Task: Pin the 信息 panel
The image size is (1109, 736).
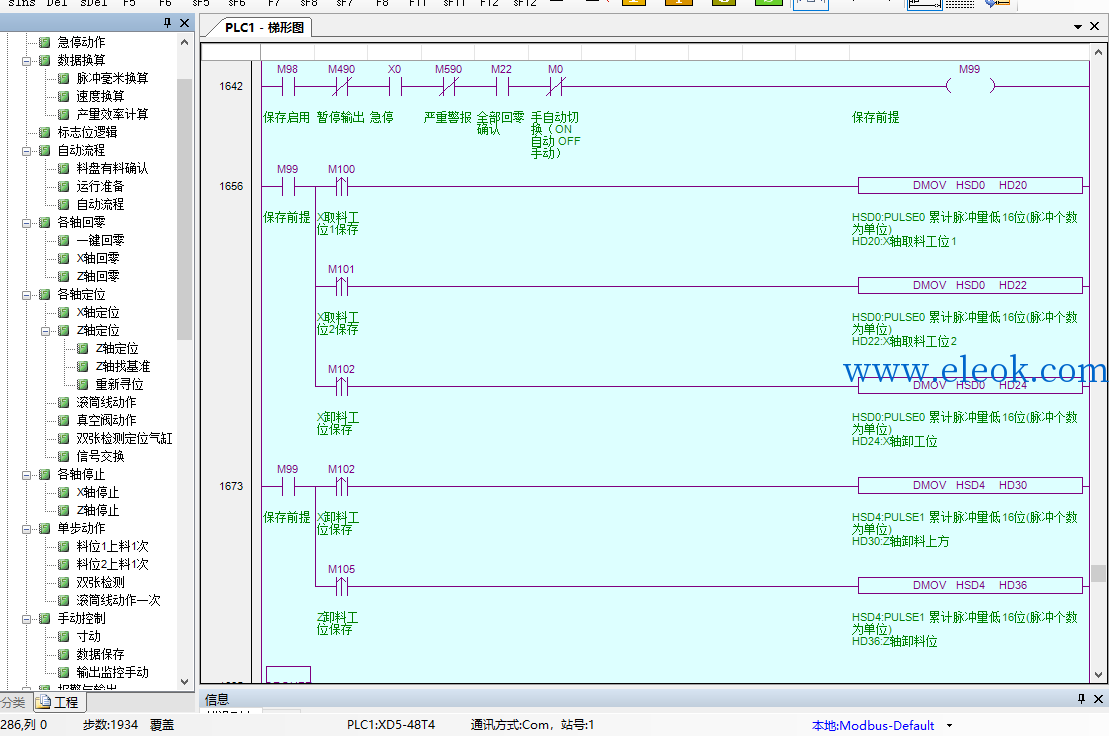Action: [x=1081, y=699]
